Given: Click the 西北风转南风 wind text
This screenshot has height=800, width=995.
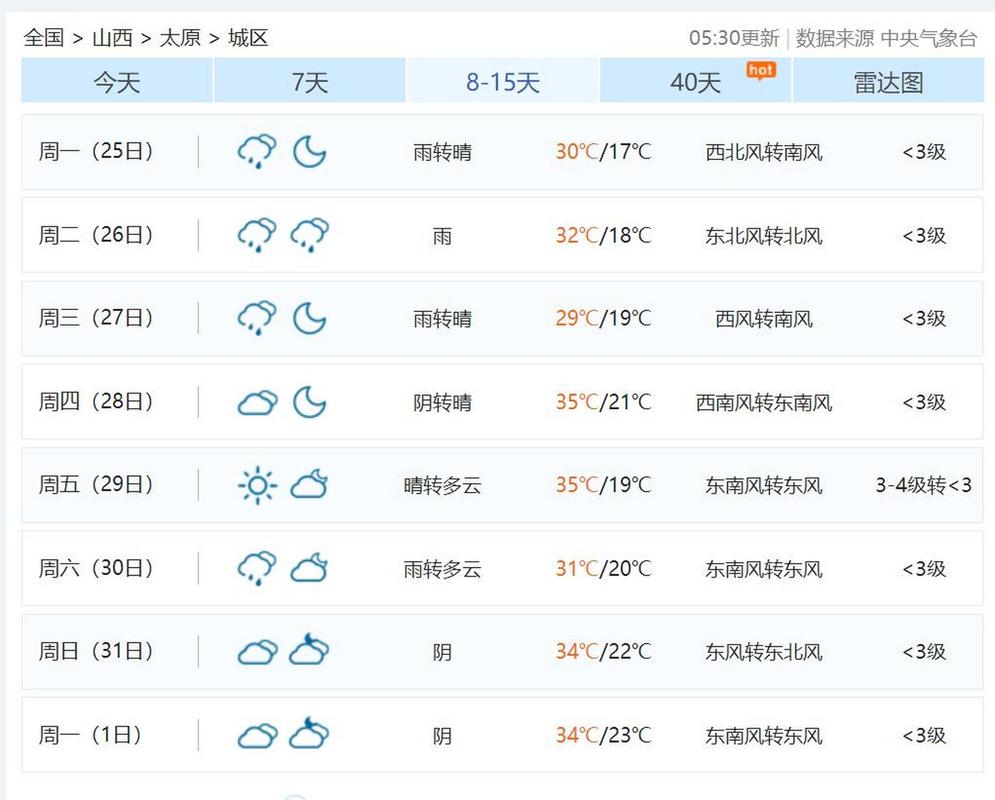Looking at the screenshot, I should [764, 152].
